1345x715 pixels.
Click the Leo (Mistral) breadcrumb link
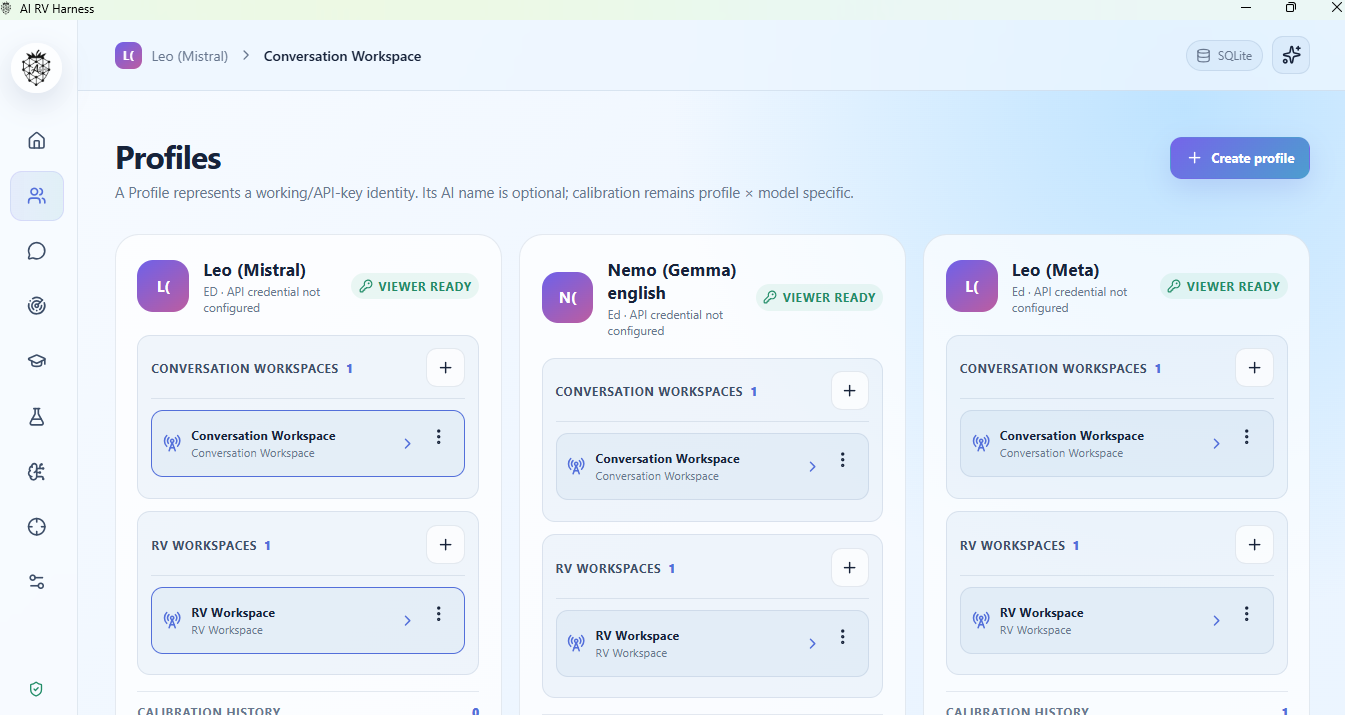coord(190,56)
